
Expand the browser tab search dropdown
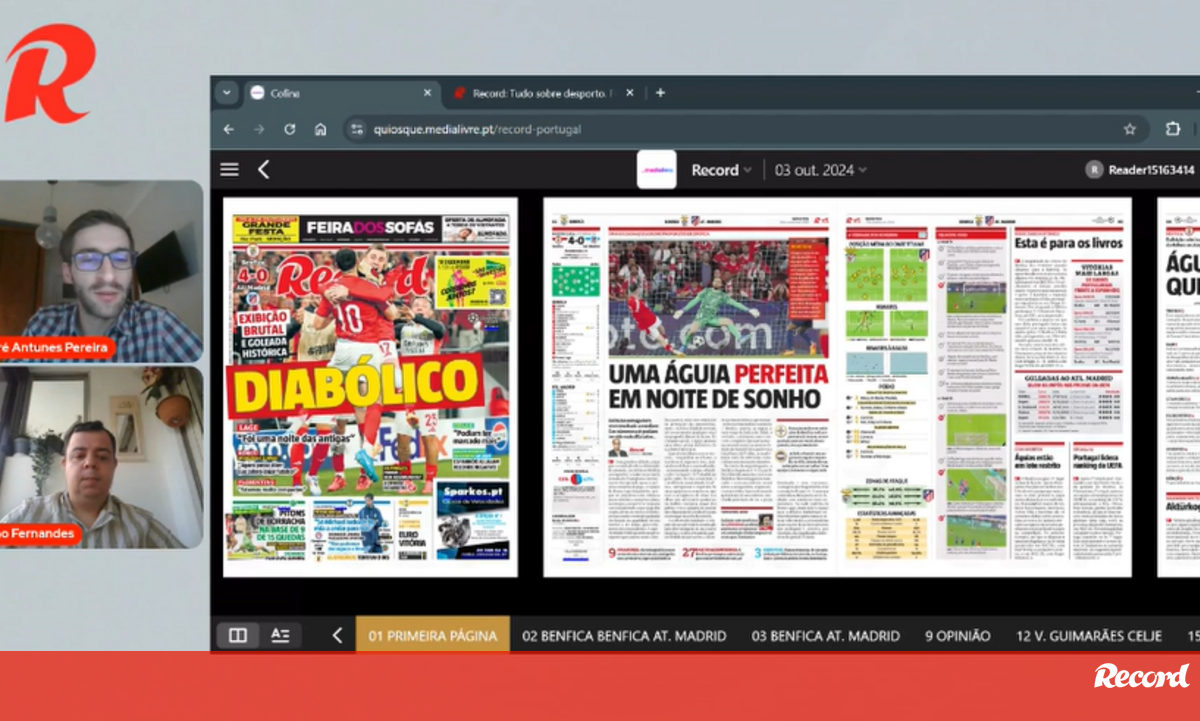click(226, 93)
